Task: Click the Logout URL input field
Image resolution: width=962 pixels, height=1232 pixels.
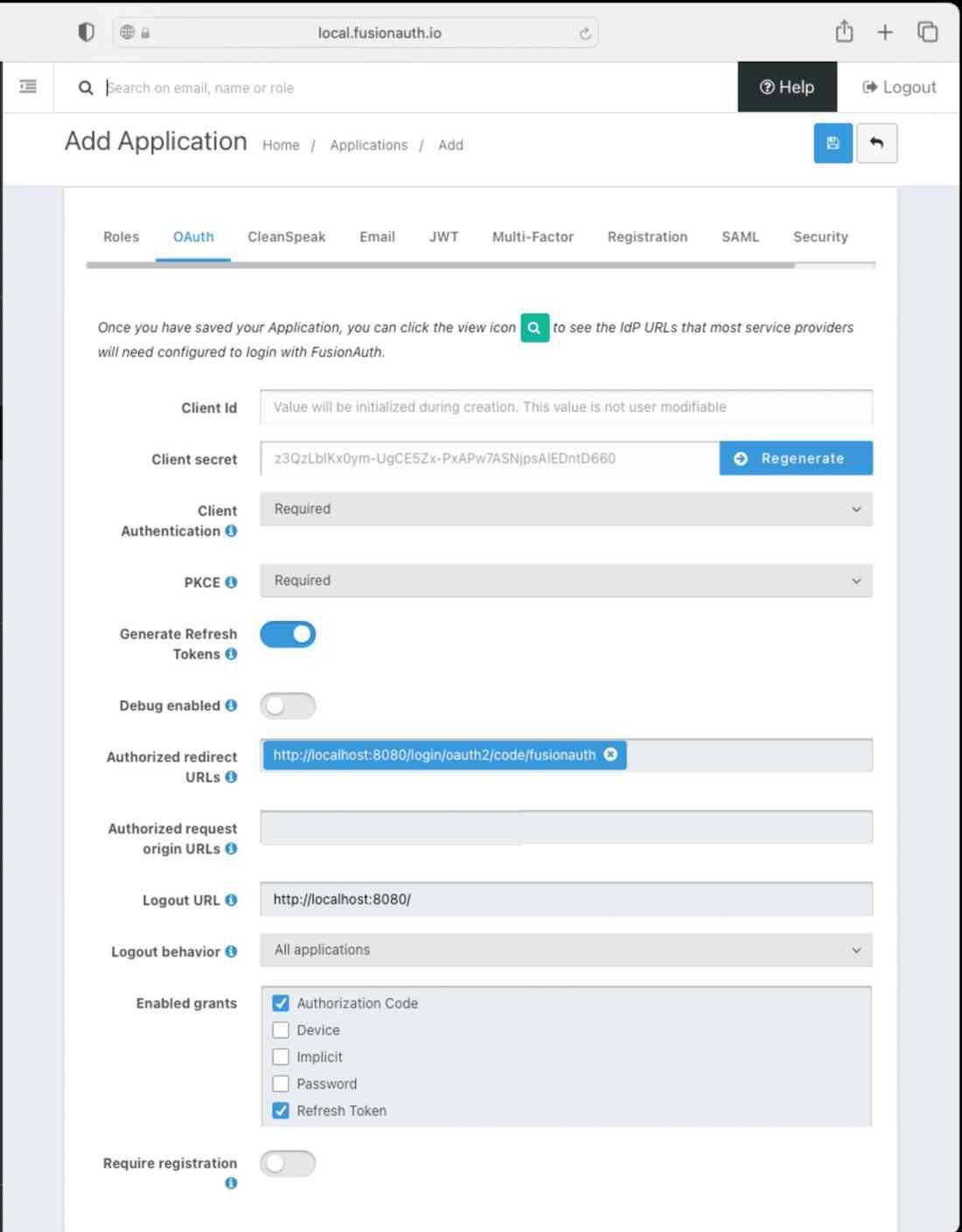Action: point(566,899)
